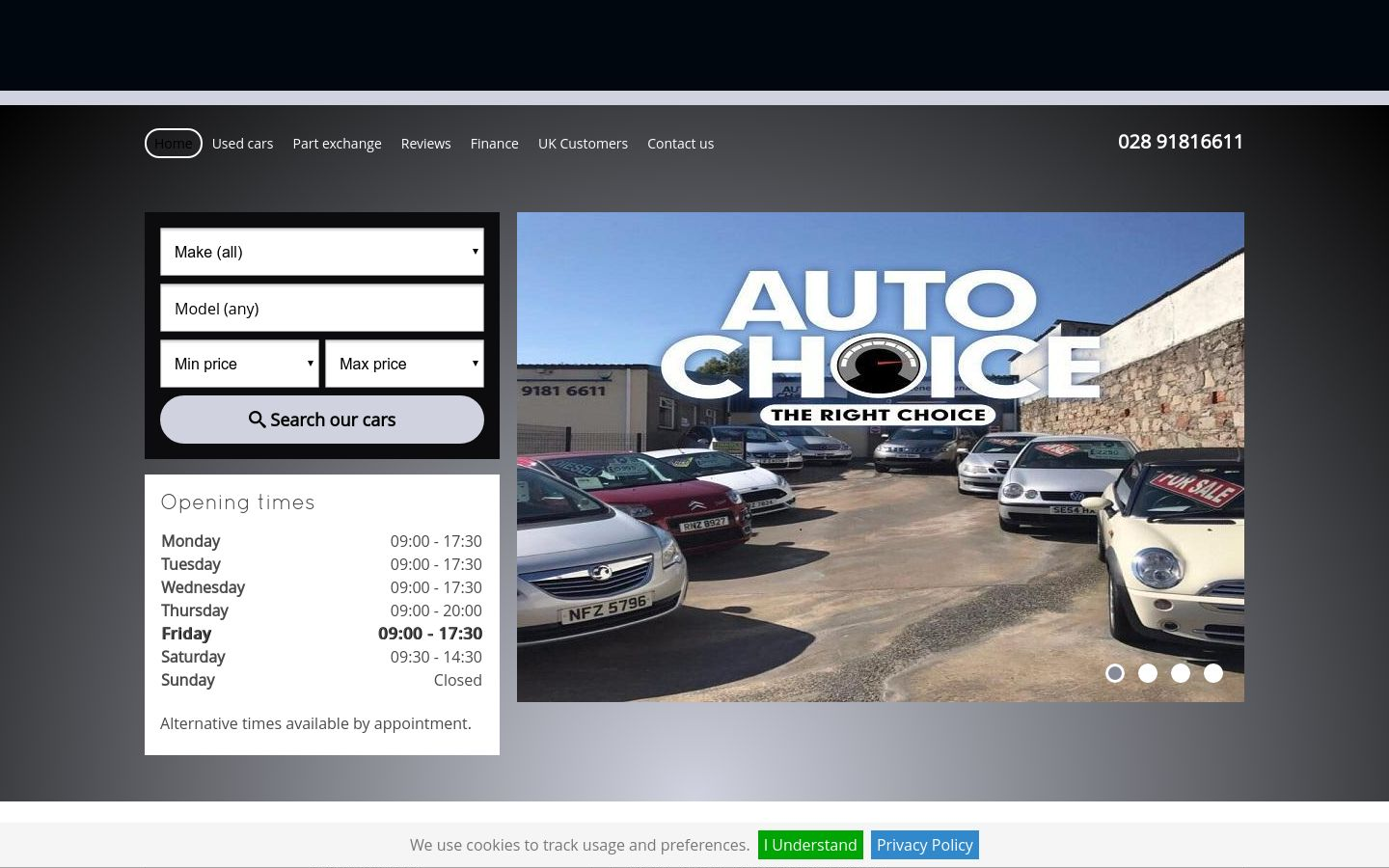Screen dimensions: 1389x868
Task: Open the Home navigation item
Action: [x=174, y=143]
